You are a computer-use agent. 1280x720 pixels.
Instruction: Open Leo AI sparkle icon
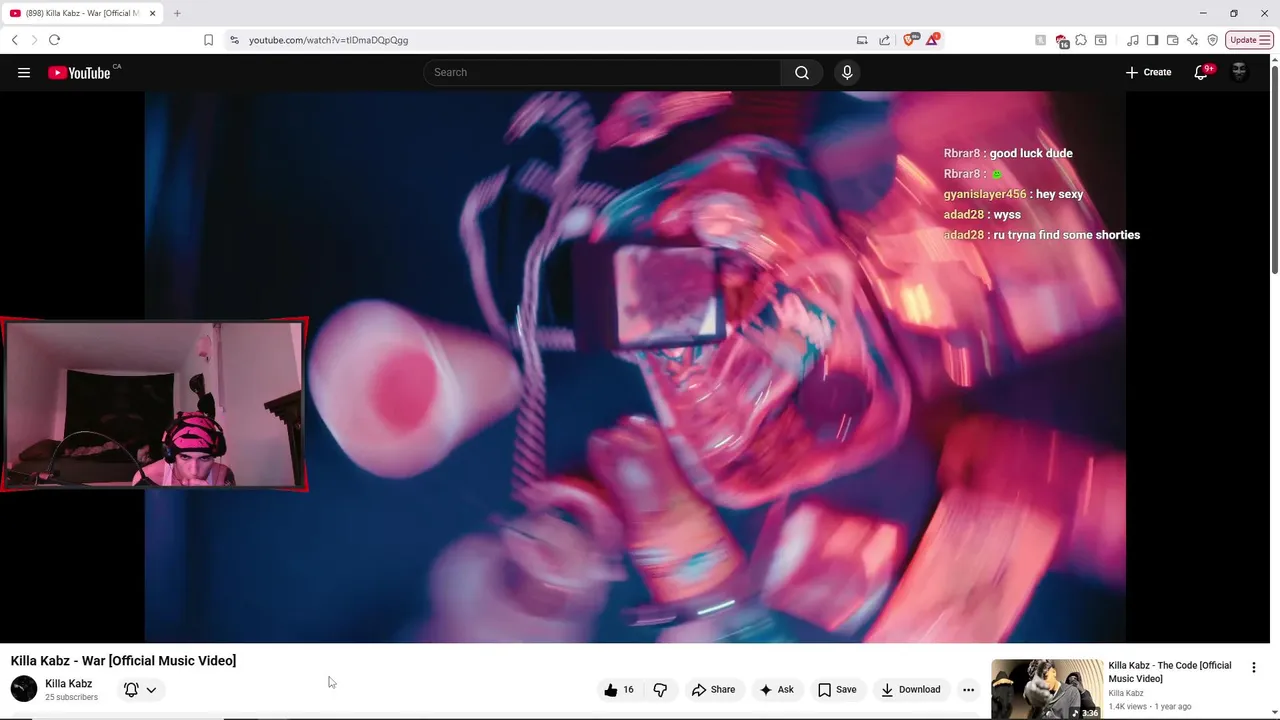[1193, 40]
